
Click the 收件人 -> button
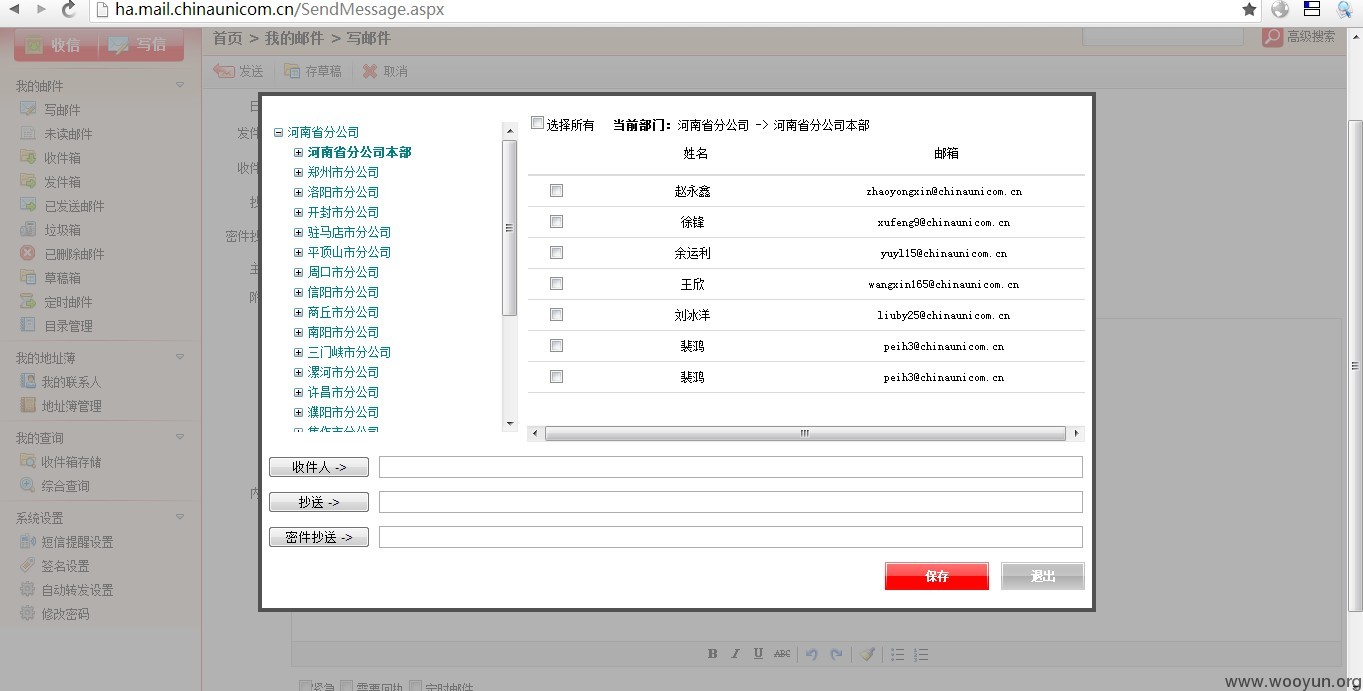pos(319,467)
